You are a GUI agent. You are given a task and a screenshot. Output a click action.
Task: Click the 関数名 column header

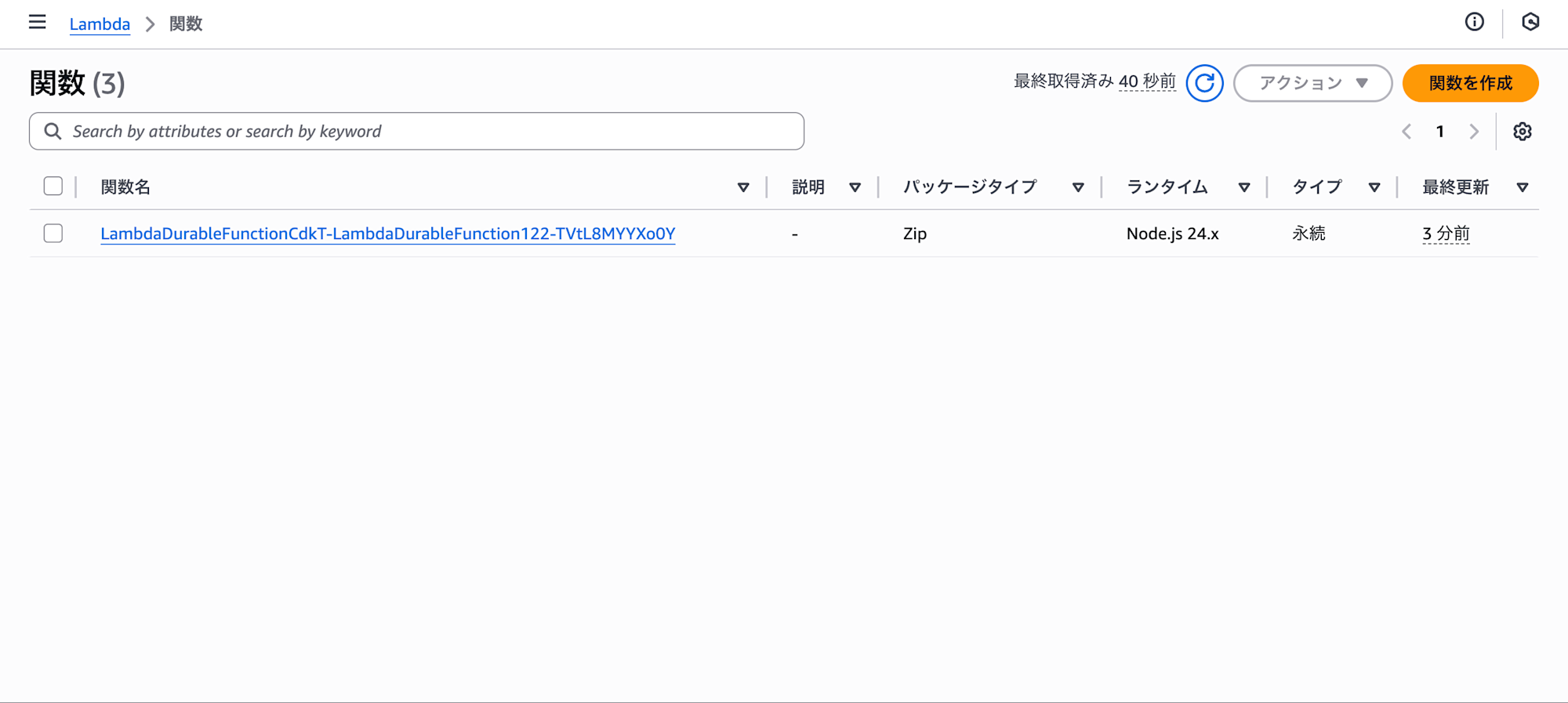click(x=125, y=187)
